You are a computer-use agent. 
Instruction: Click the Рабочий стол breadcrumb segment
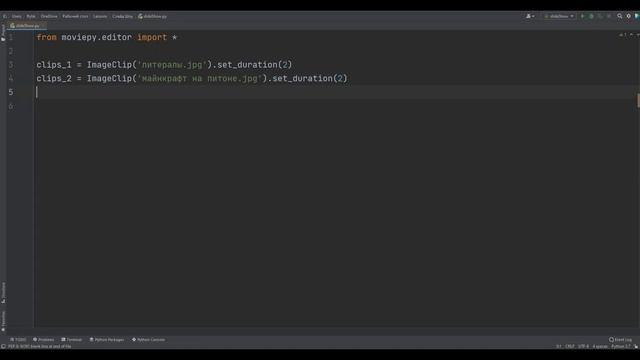(75, 16)
